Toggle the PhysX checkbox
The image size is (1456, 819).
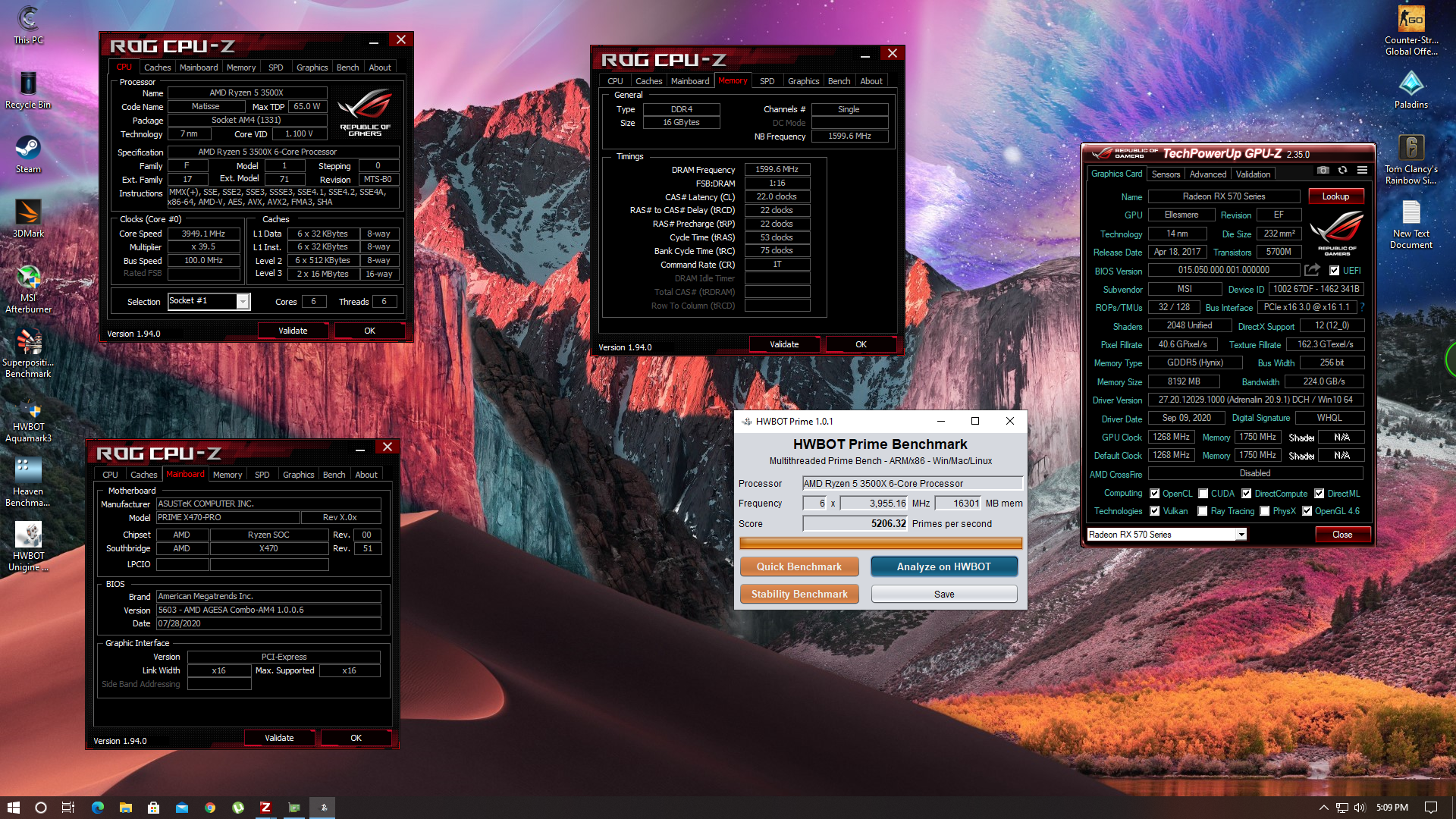pyautogui.click(x=1264, y=511)
